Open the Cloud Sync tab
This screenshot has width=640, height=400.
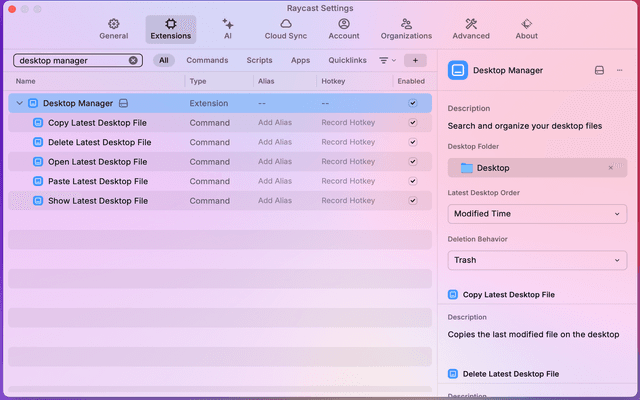(x=285, y=29)
